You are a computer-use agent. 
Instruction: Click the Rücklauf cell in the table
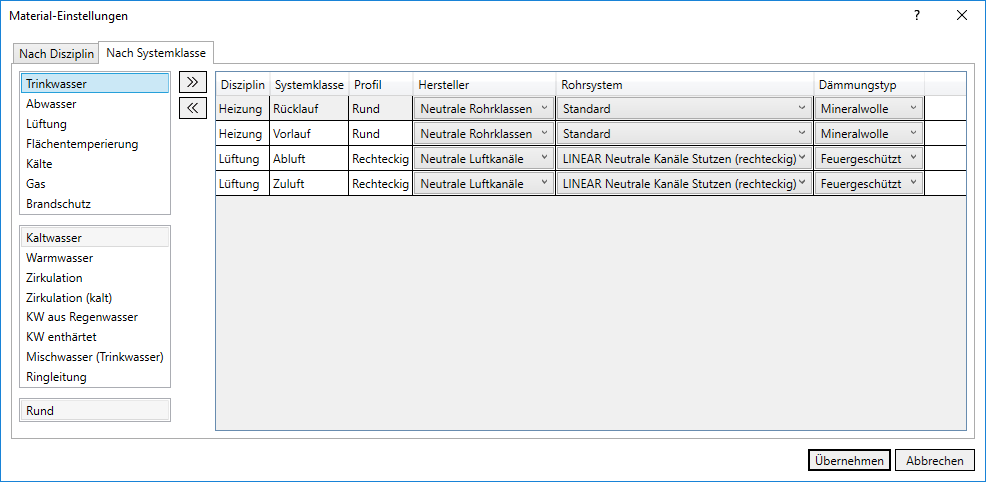pyautogui.click(x=309, y=109)
